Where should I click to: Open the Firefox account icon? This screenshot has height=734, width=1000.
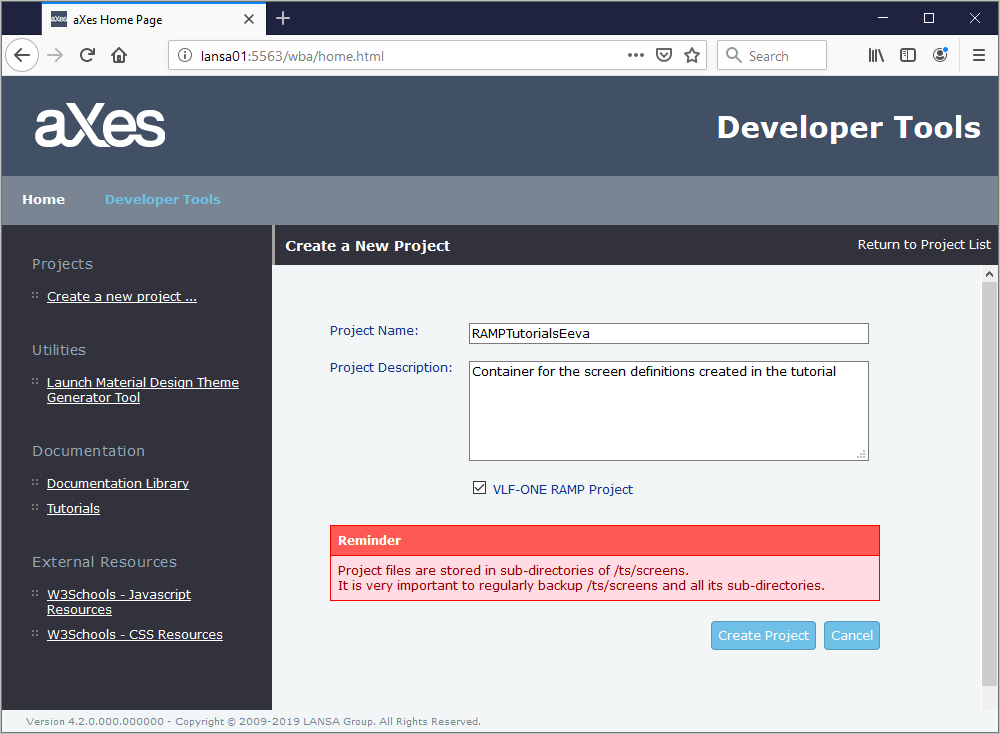tap(940, 55)
